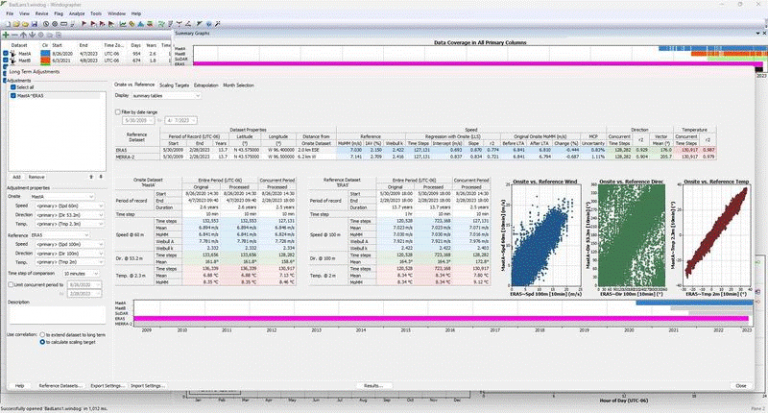Click the Reference Datasets... button
This screenshot has height=413, width=768.
click(59, 385)
